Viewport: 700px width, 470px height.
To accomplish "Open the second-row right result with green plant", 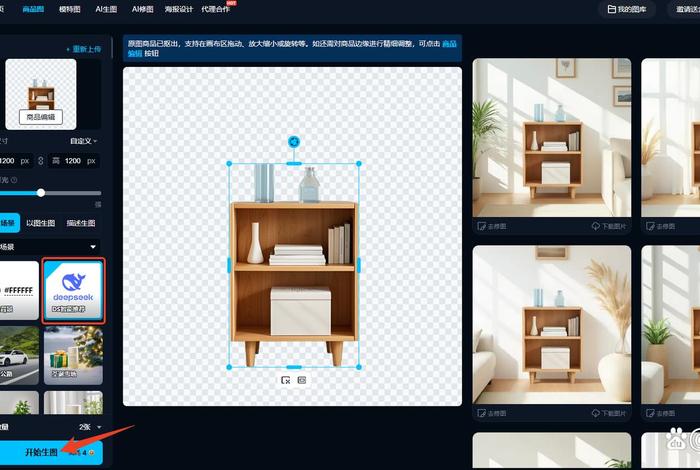I will [x=671, y=324].
